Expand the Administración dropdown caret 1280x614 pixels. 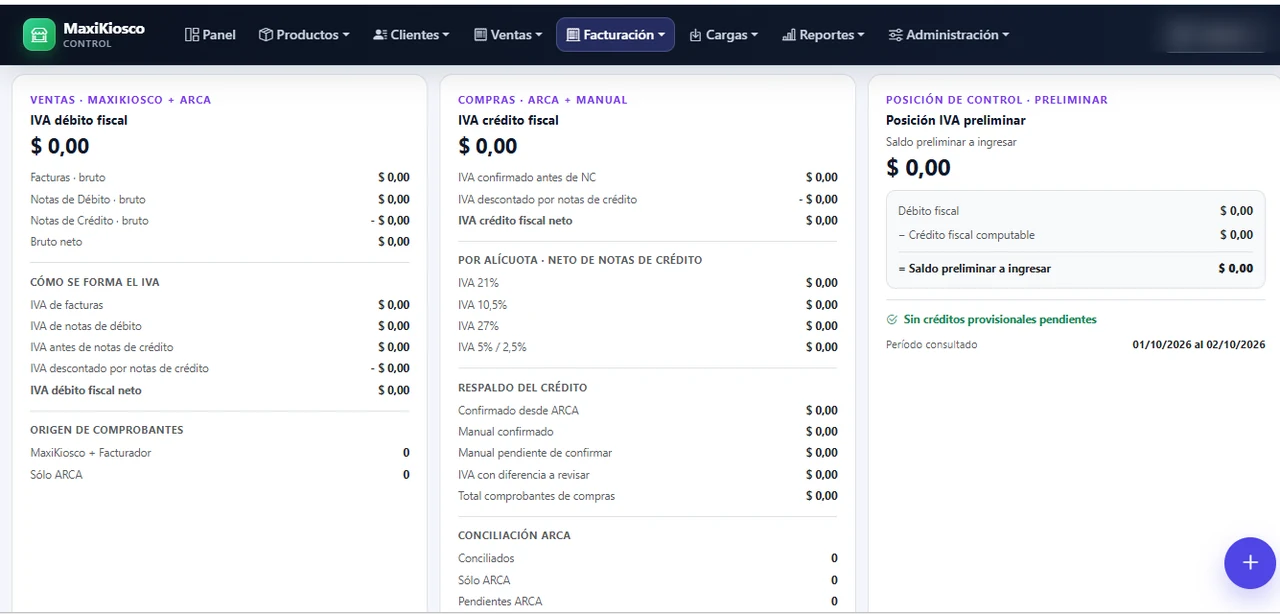click(x=1006, y=35)
